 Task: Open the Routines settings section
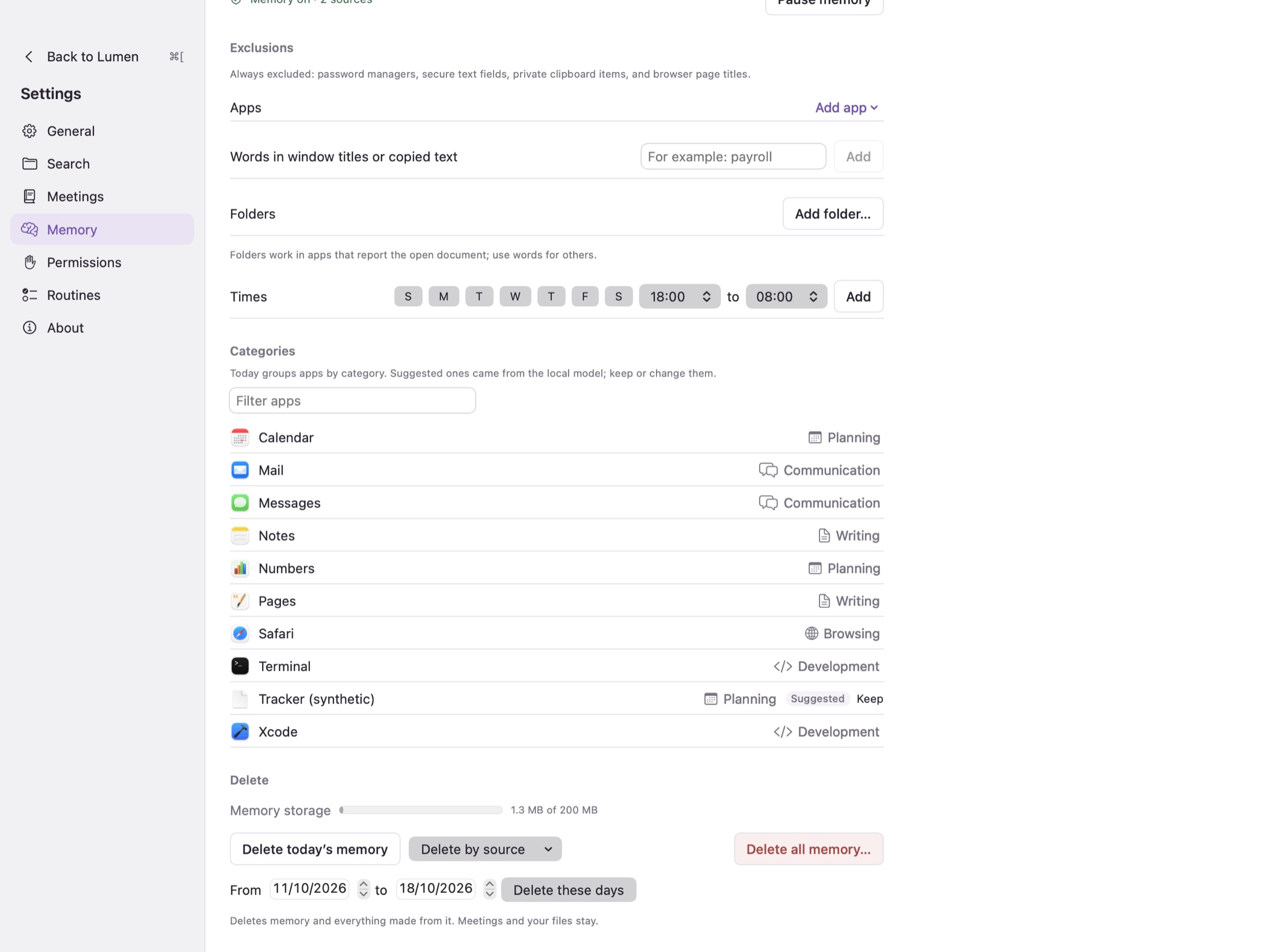point(102,295)
